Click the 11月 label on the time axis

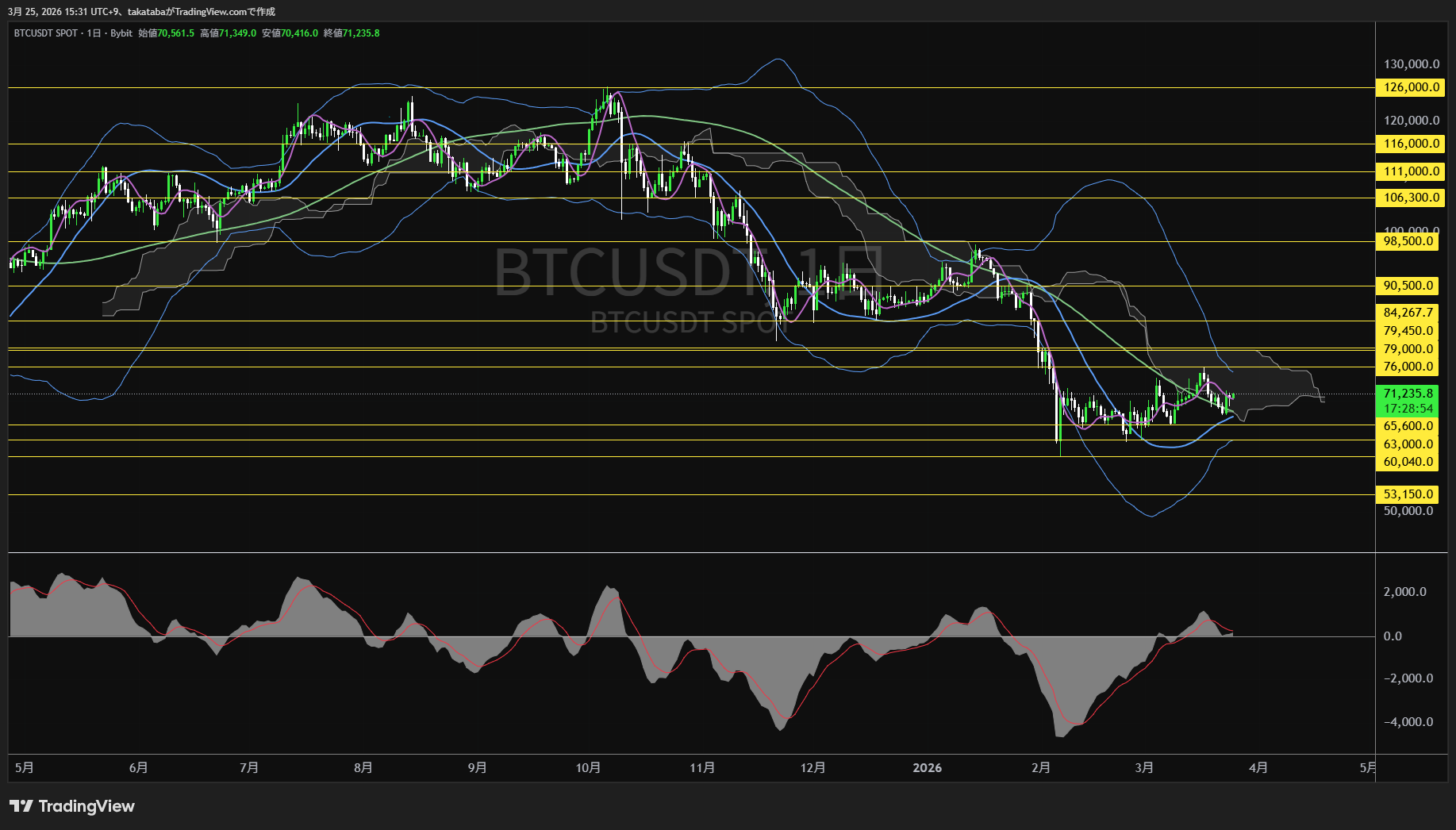pyautogui.click(x=702, y=767)
